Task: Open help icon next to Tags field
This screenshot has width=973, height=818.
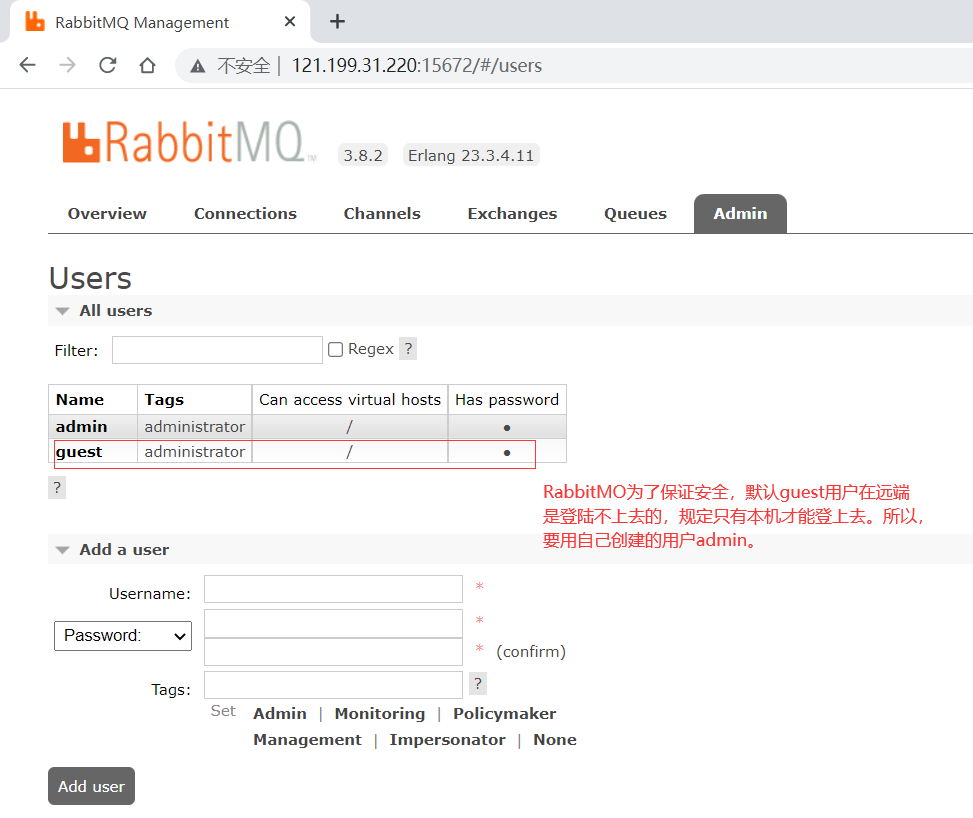Action: coord(478,683)
